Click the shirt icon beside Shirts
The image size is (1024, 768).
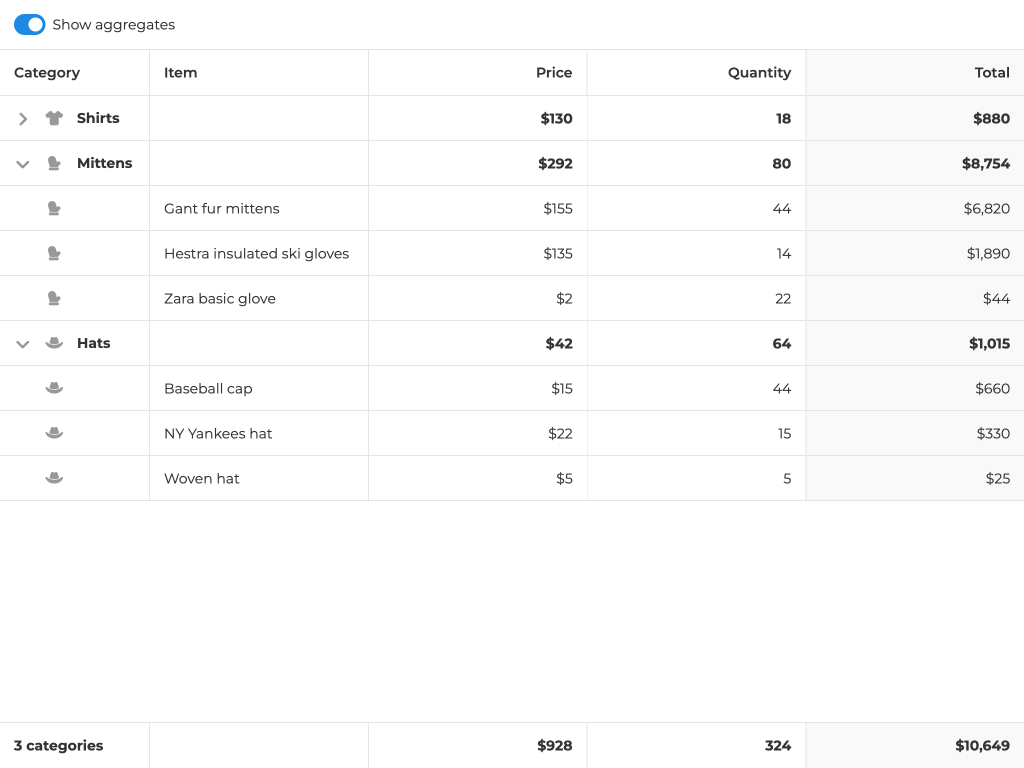click(54, 118)
